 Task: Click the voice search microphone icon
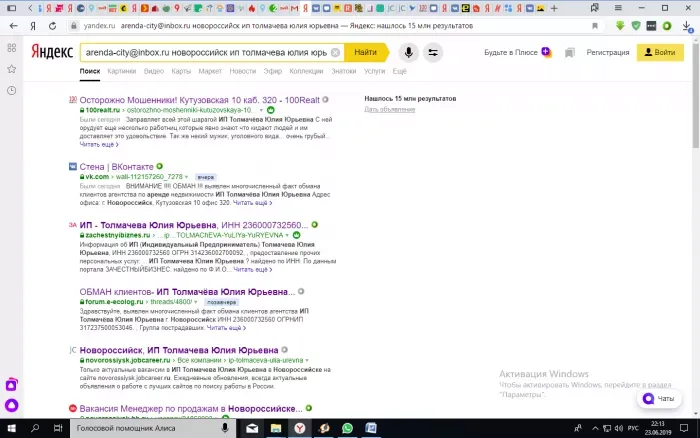tap(408, 53)
